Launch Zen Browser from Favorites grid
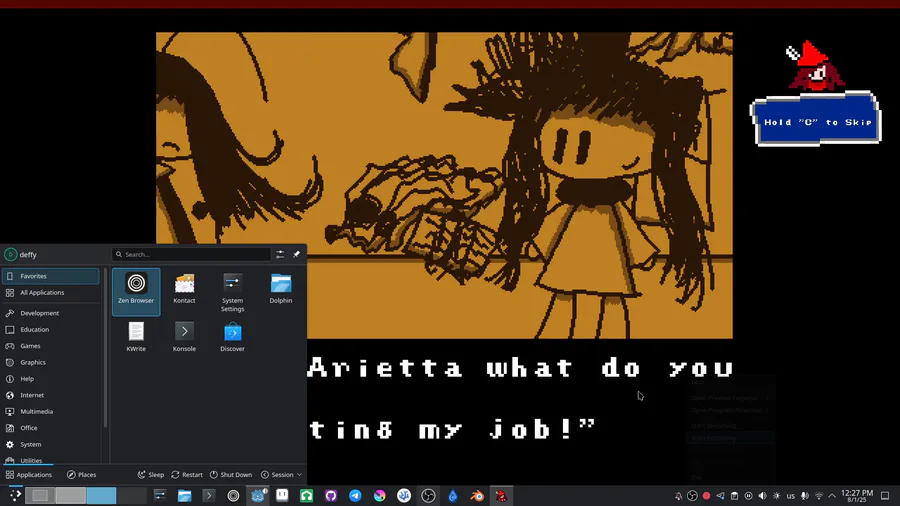The height and width of the screenshot is (506, 900). [136, 291]
